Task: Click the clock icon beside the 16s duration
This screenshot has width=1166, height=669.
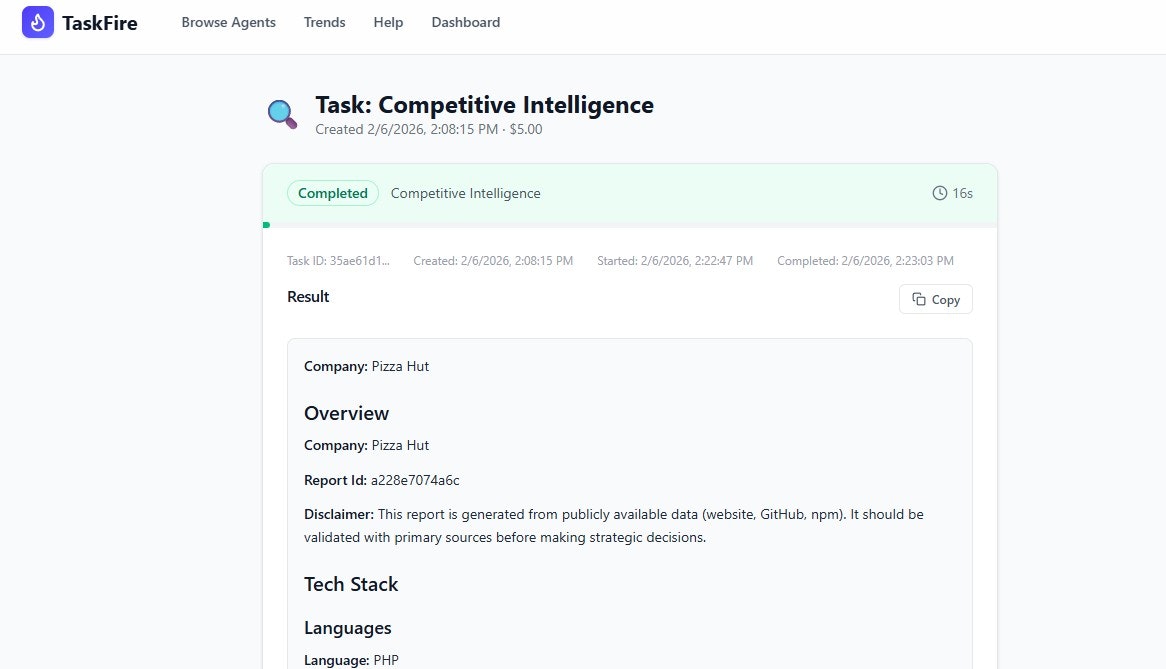Action: (x=938, y=193)
